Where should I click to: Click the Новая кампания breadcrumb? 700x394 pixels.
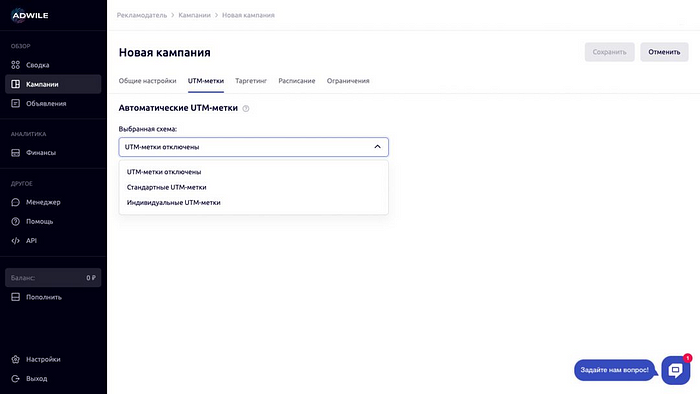pos(248,15)
